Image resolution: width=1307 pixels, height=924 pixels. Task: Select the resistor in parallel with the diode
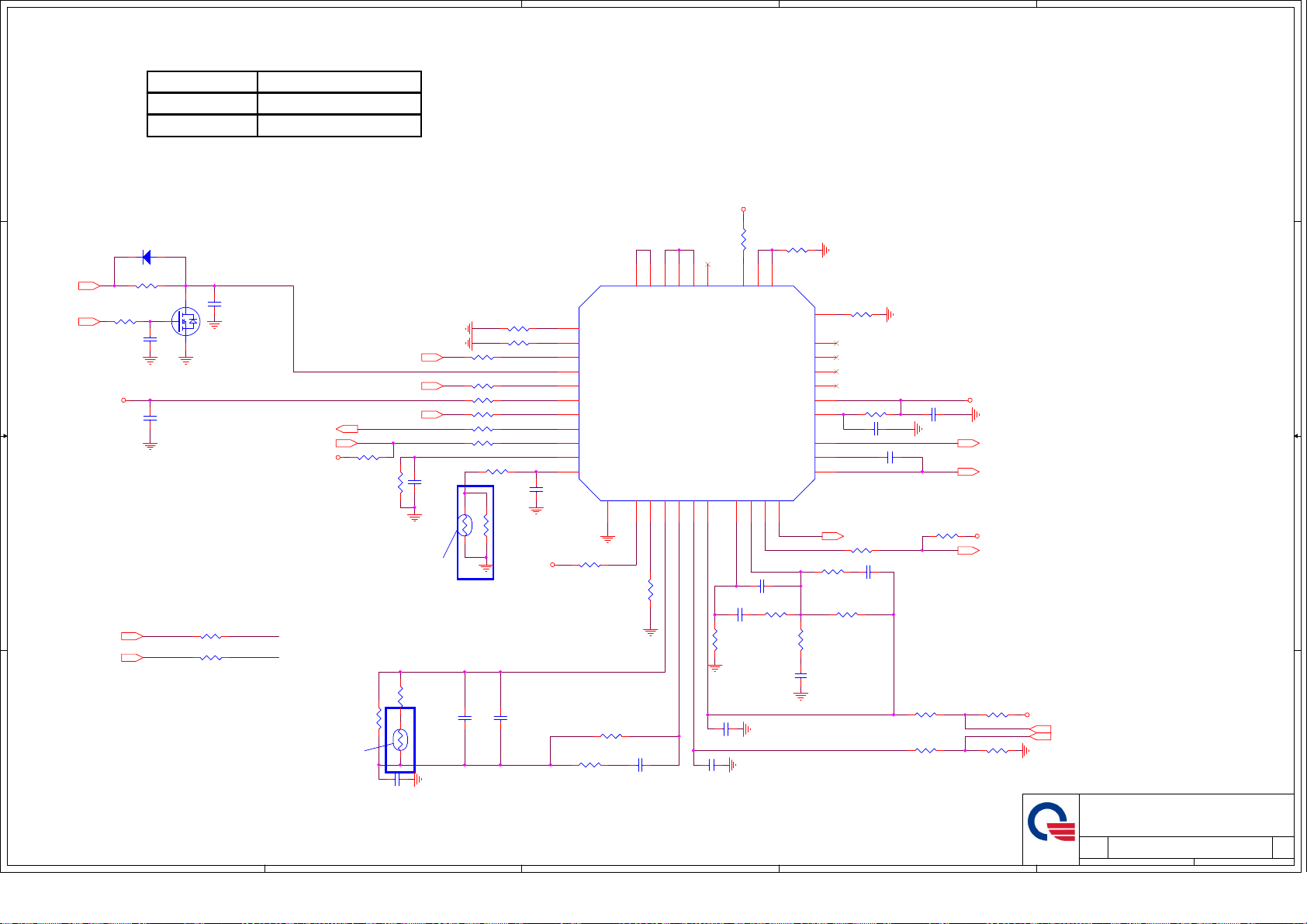click(x=147, y=286)
